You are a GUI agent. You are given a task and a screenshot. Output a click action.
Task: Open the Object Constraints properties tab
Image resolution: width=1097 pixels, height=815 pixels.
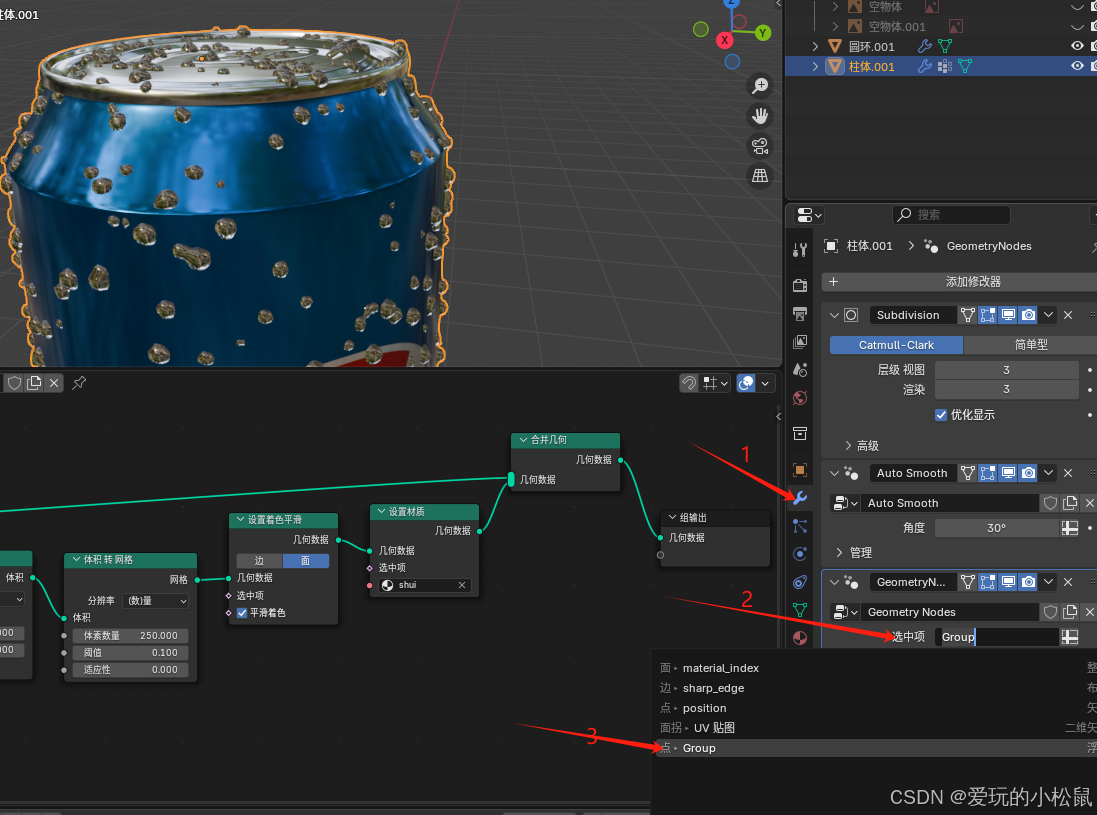(800, 582)
